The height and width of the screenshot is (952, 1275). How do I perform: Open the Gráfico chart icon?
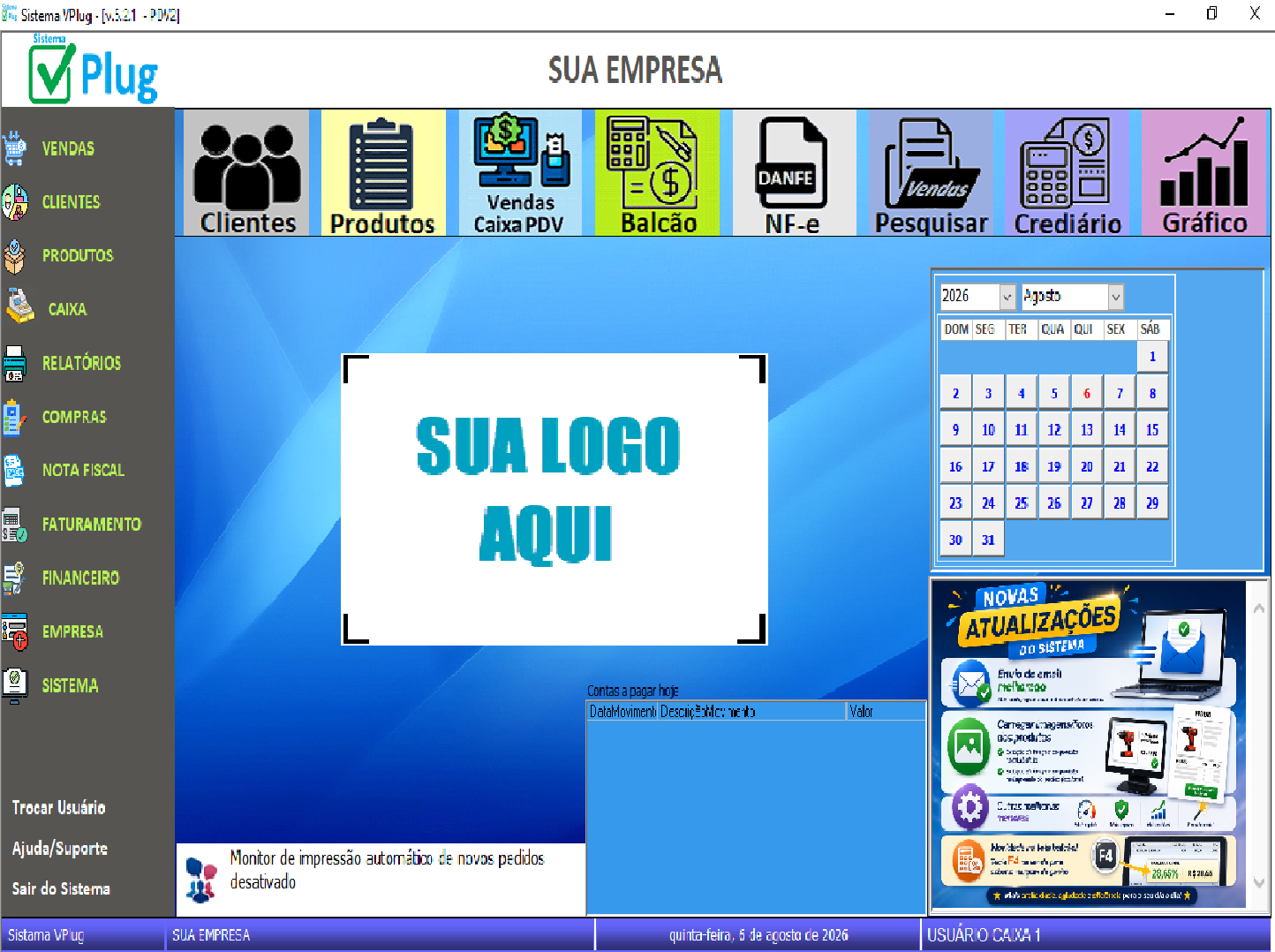point(1204,173)
